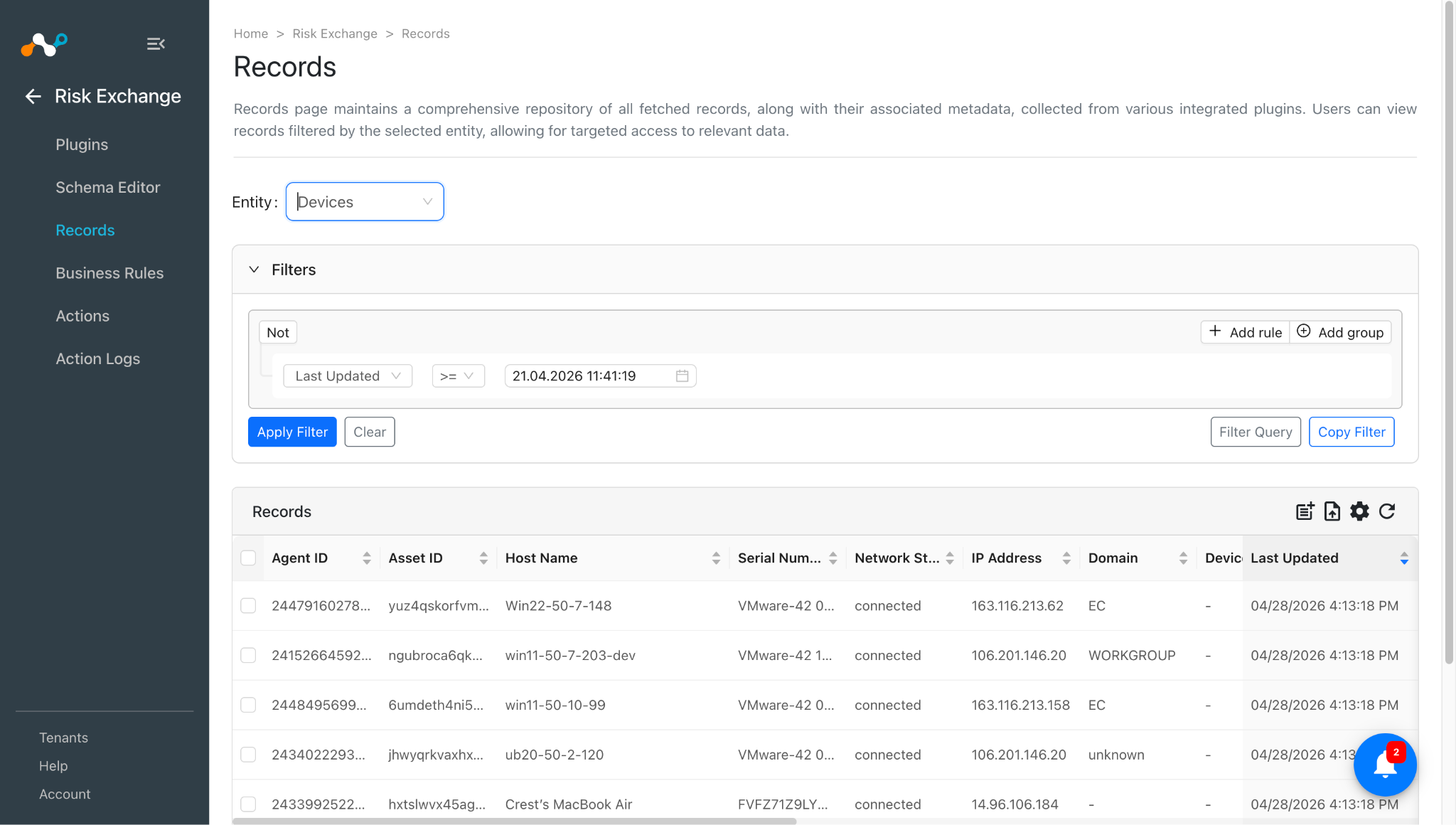Click host name win11-50-7-203-dev cell
Screen dimensions: 1456x825
pyautogui.click(x=570, y=655)
